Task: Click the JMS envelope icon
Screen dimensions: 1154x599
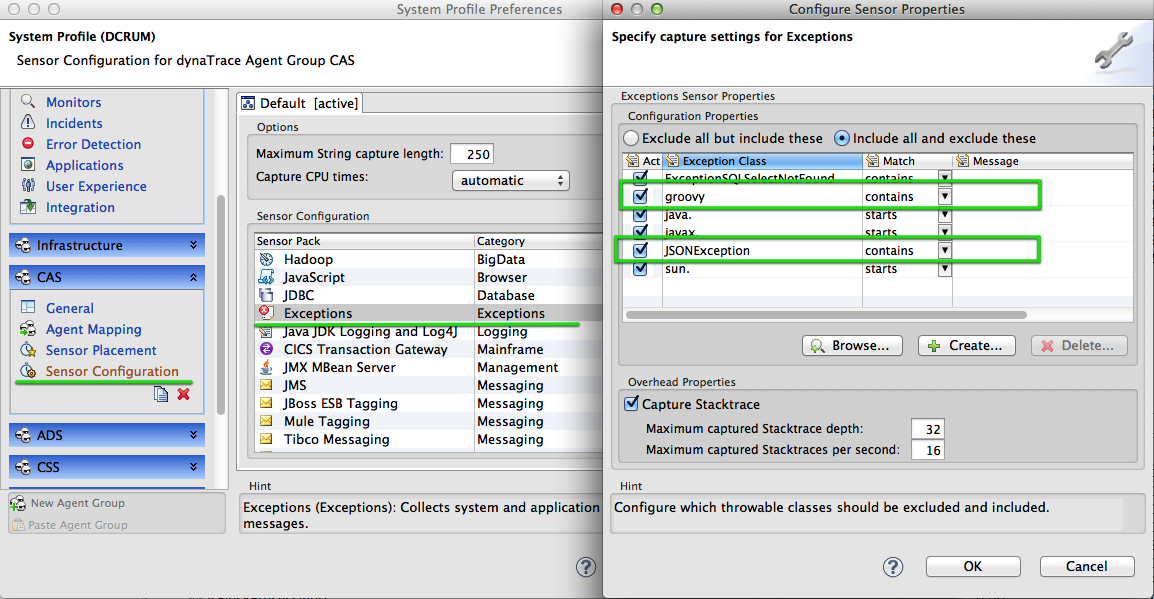Action: 266,385
